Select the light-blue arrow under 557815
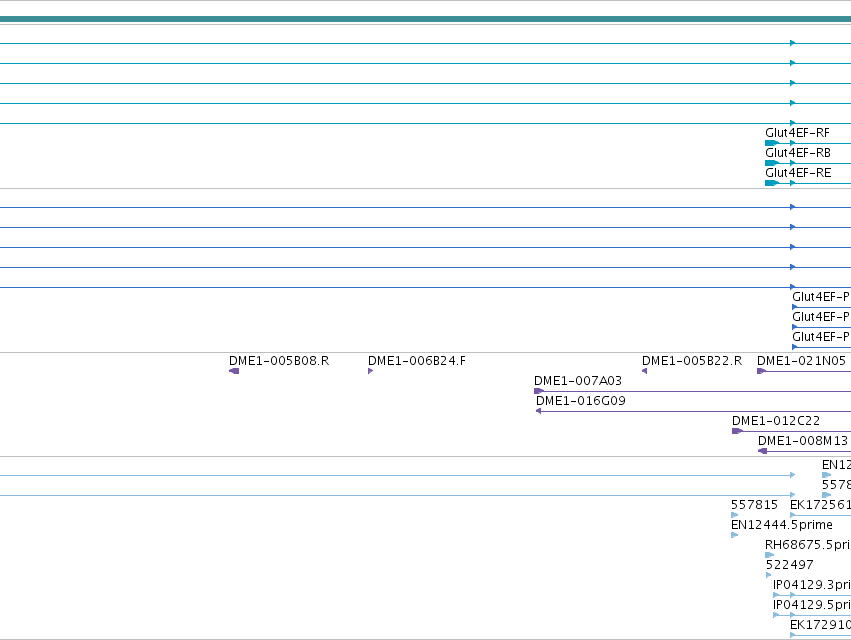This screenshot has height=640, width=851. 734,515
